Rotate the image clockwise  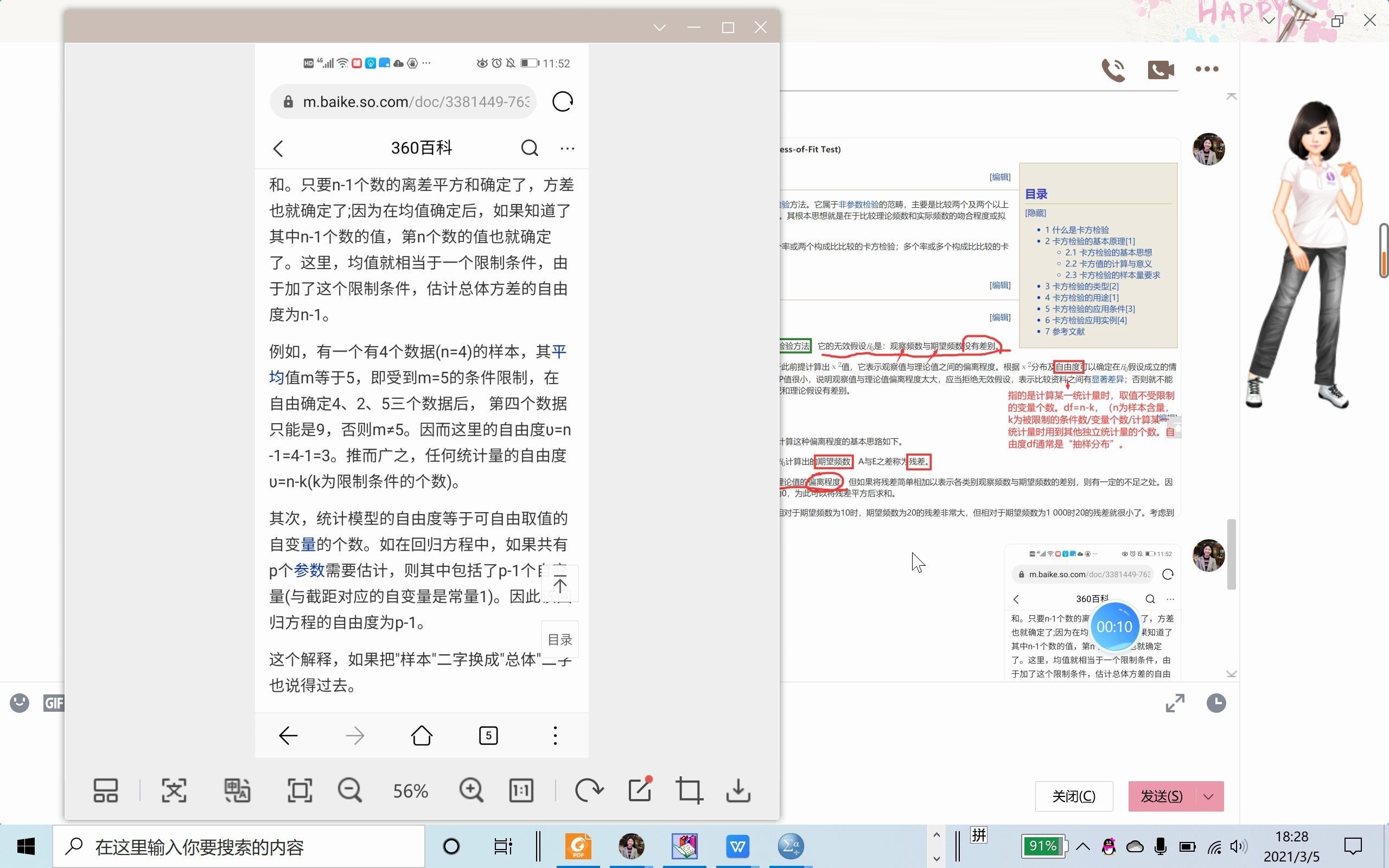tap(589, 790)
